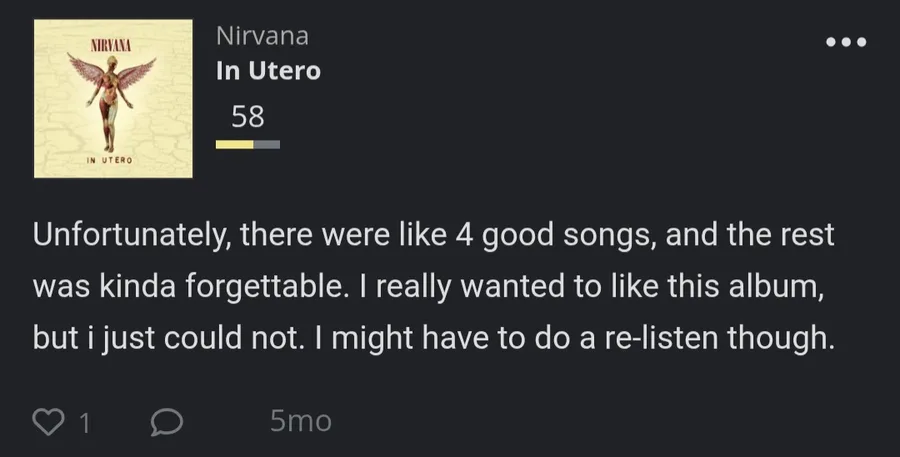Click the review line about a re-listen
Screen dimensions: 900x457
(x=433, y=338)
